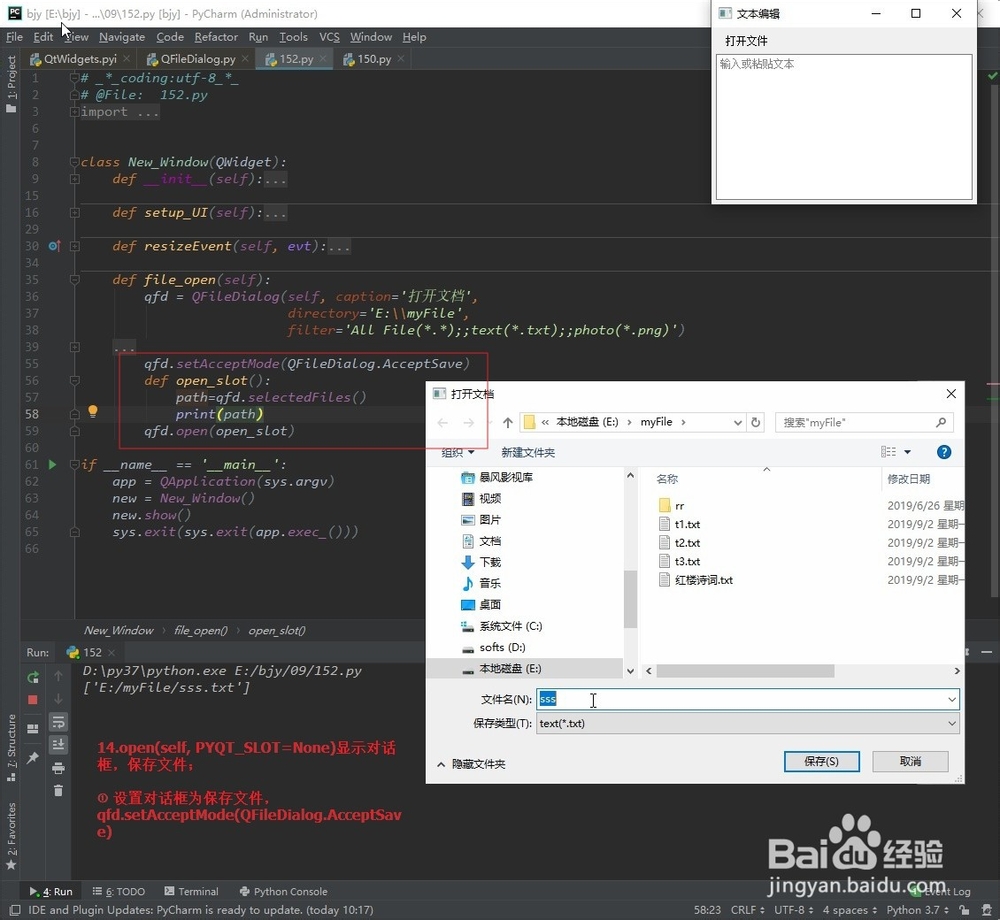Click the Project tool window sidebar button
The width and height of the screenshot is (1000, 920).
tap(11, 84)
